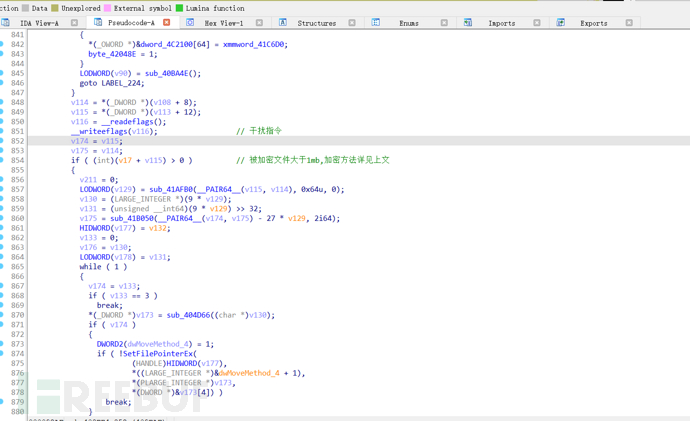This screenshot has width=690, height=421.
Task: Open the Exports tab
Action: pos(593,22)
